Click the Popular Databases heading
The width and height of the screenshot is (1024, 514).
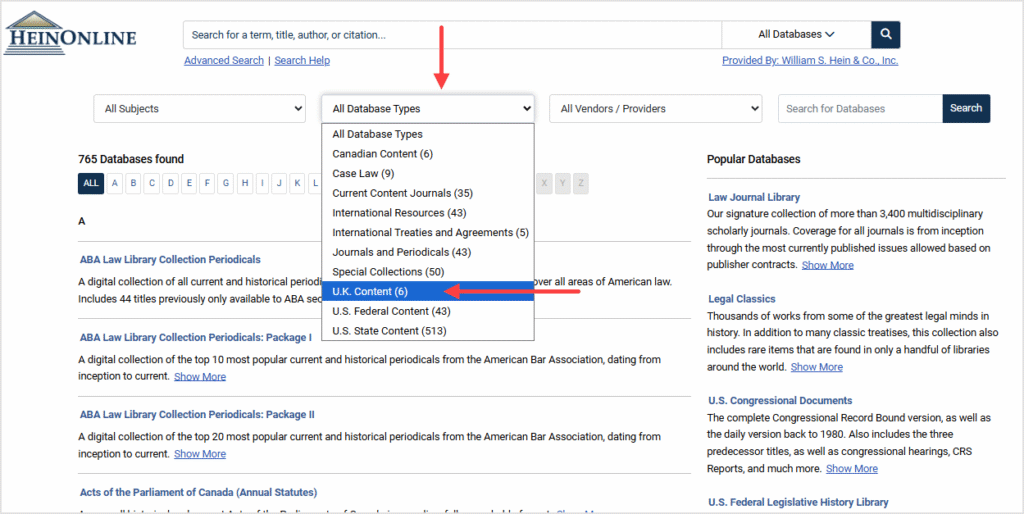coord(754,159)
